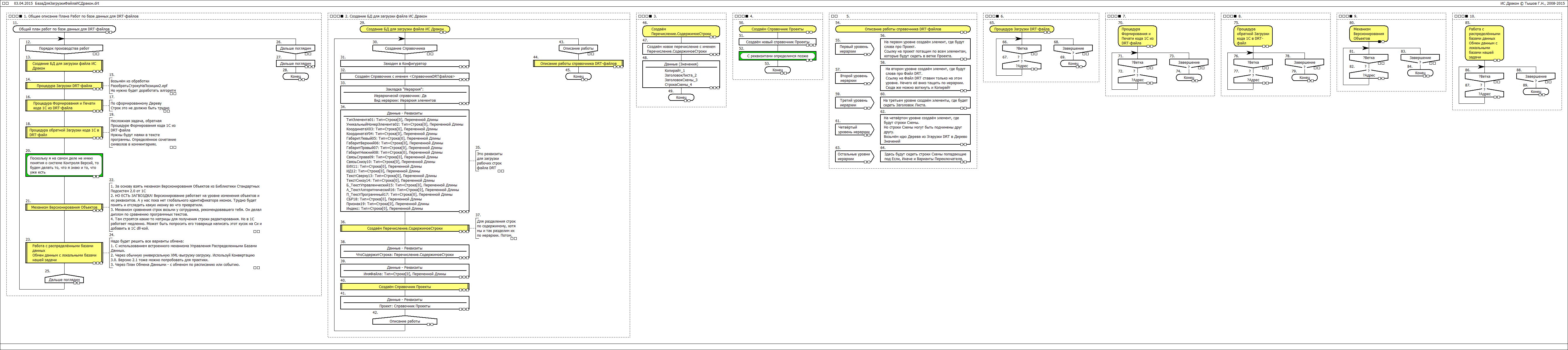Click node 59 'Третий уровень иерархии'
The width and height of the screenshot is (1568, 350).
[x=855, y=102]
